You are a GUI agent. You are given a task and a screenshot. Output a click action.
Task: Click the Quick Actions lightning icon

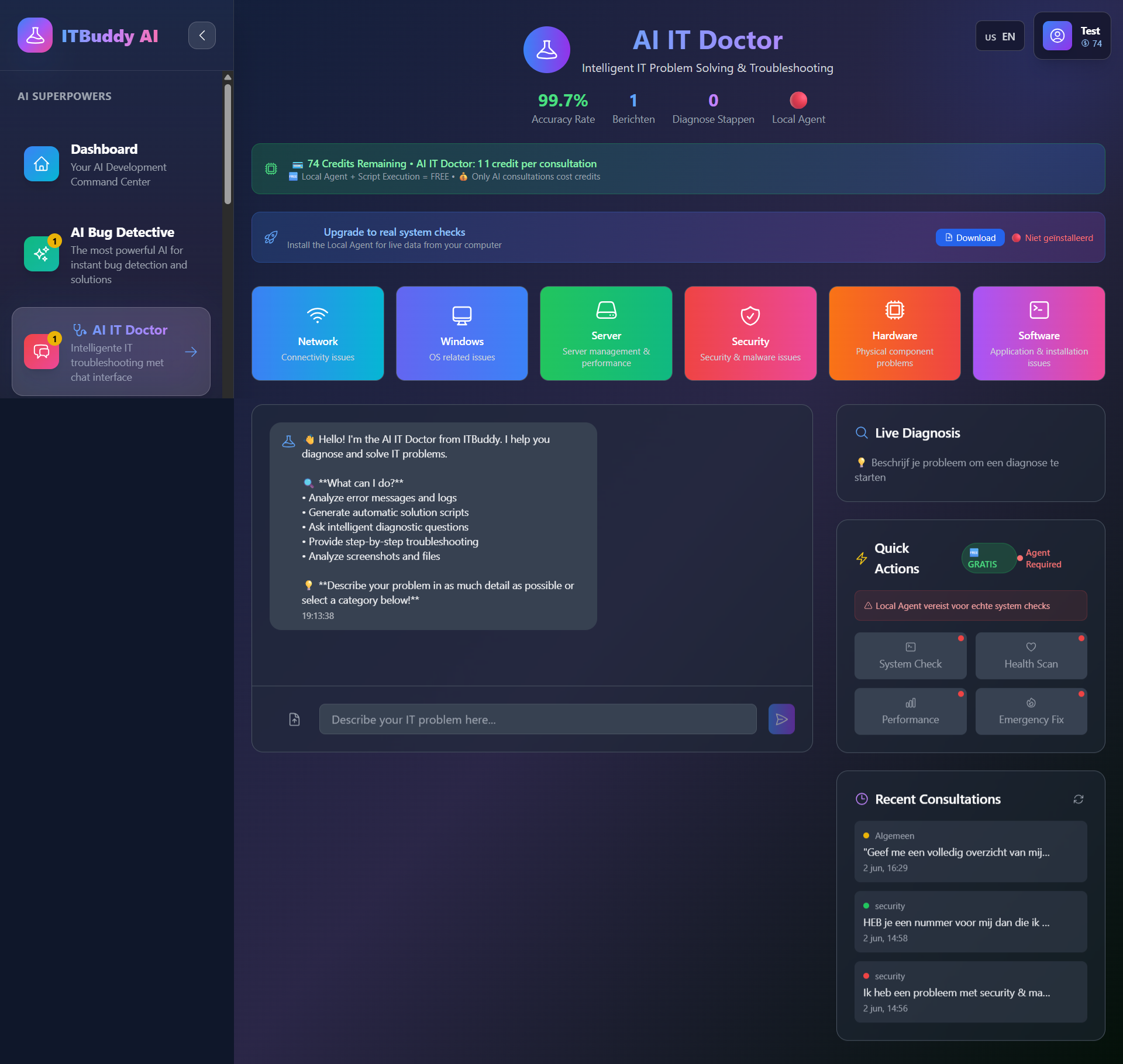862,558
